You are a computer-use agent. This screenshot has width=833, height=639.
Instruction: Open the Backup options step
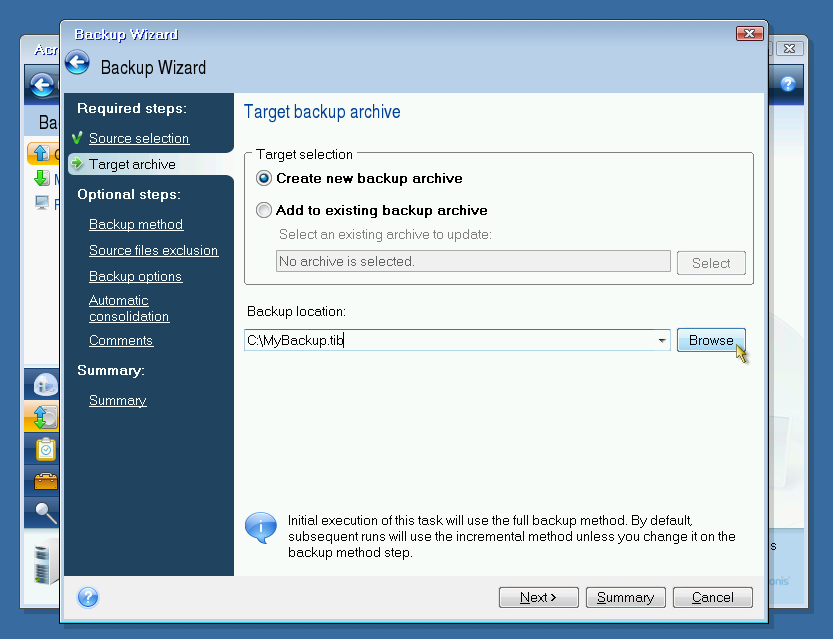pyautogui.click(x=135, y=276)
